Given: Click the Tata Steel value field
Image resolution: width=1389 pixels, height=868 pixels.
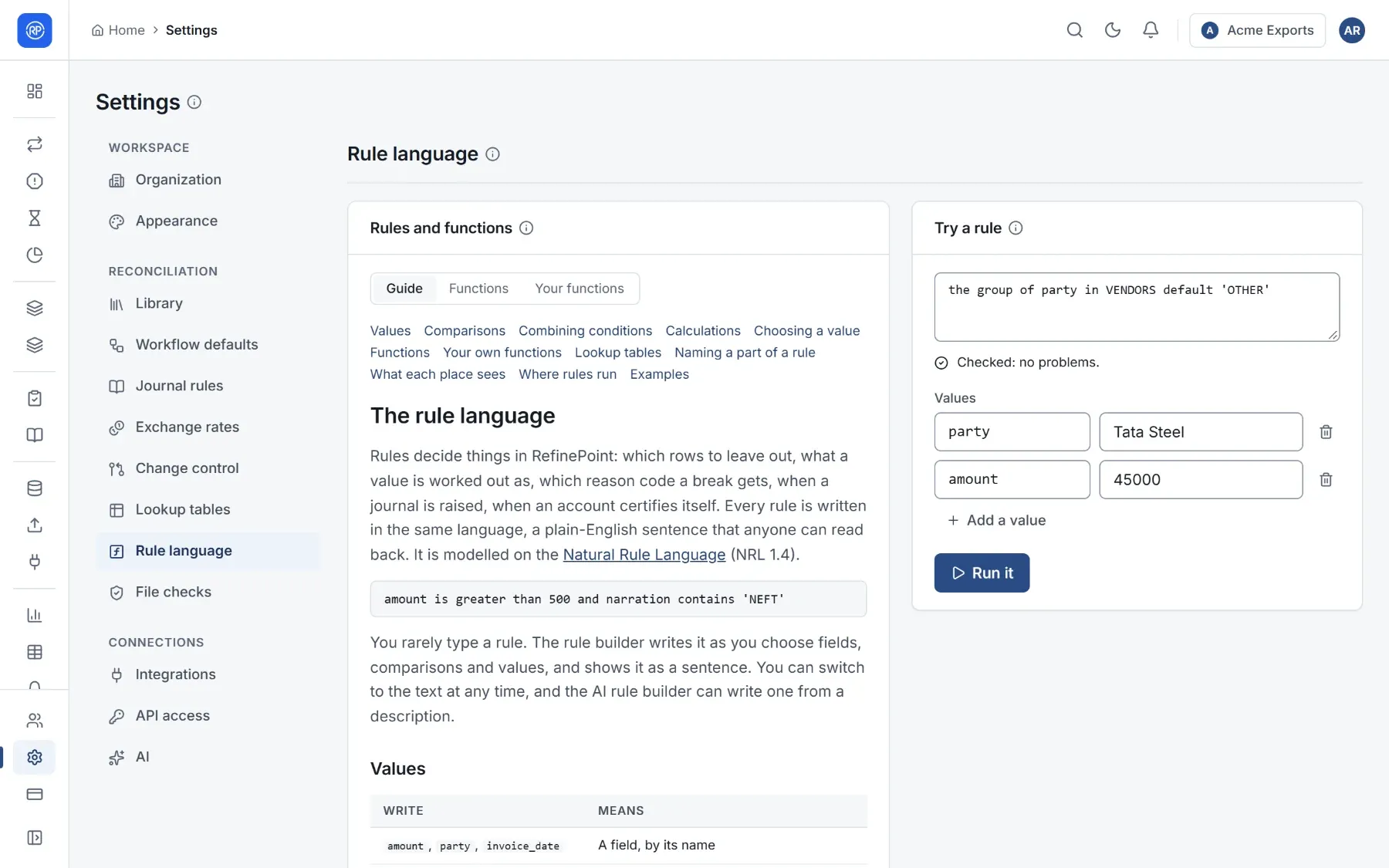Looking at the screenshot, I should 1201,432.
